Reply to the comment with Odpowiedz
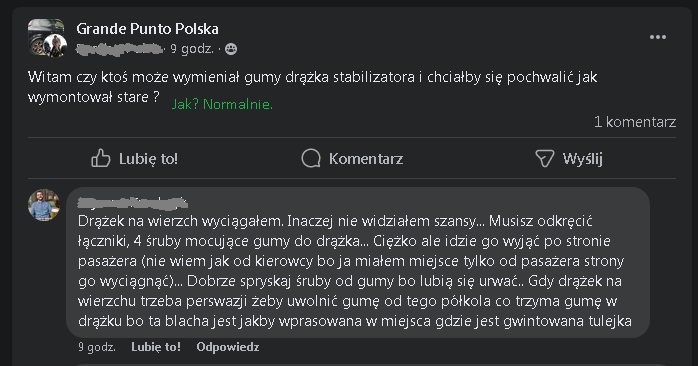This screenshot has width=698, height=366. click(227, 347)
